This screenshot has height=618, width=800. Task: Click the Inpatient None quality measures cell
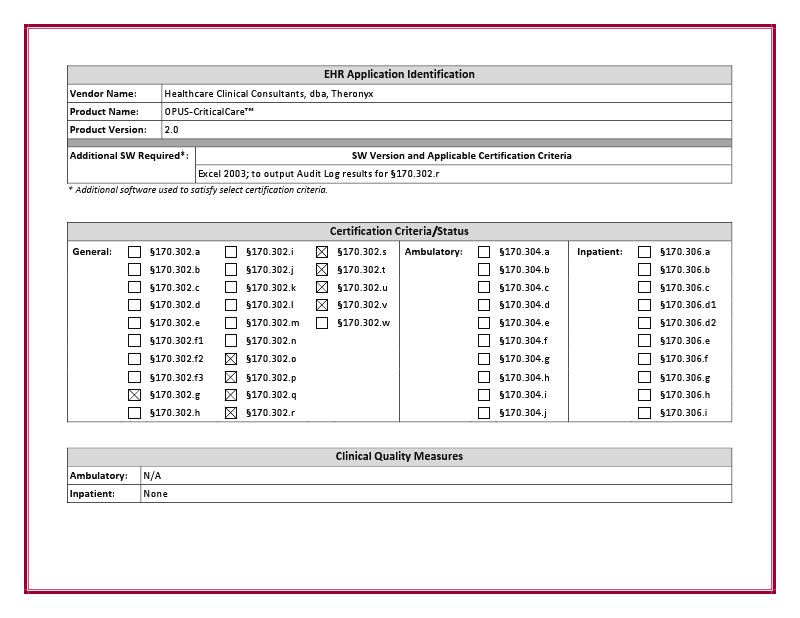click(435, 494)
